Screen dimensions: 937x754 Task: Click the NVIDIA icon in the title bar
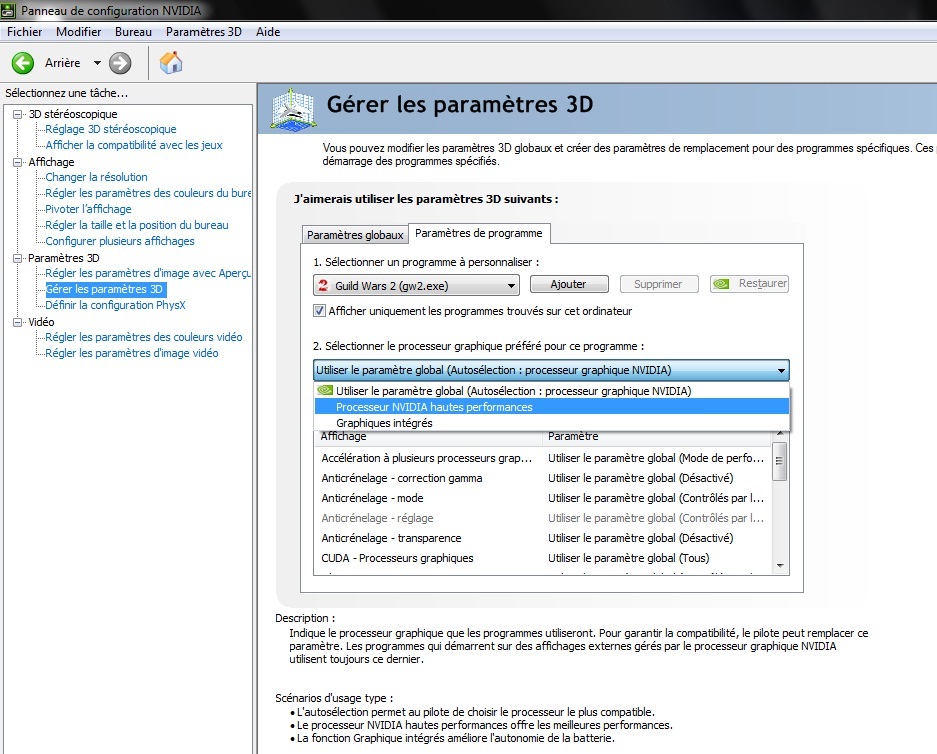[8, 11]
